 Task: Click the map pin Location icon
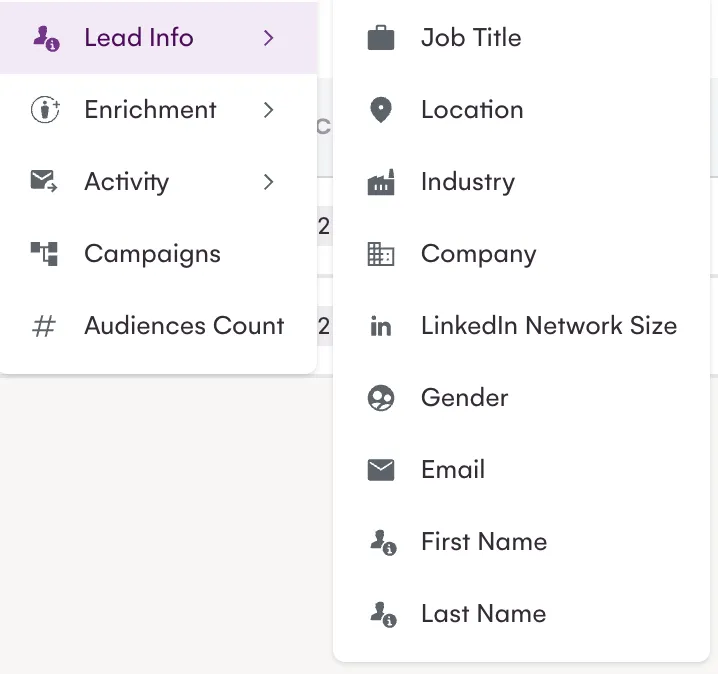pos(381,110)
